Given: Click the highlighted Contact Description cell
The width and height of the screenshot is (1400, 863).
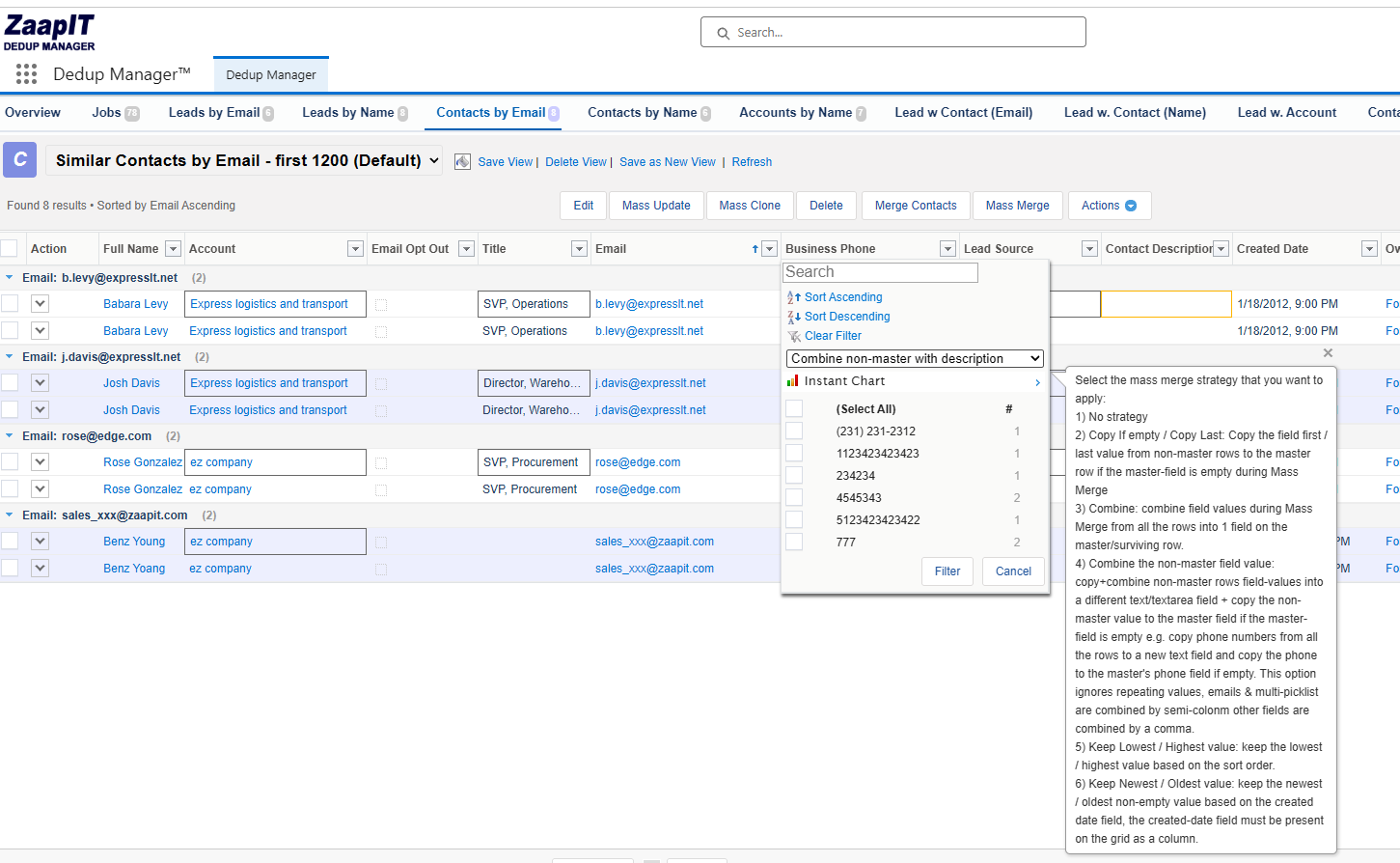Looking at the screenshot, I should (x=1166, y=304).
